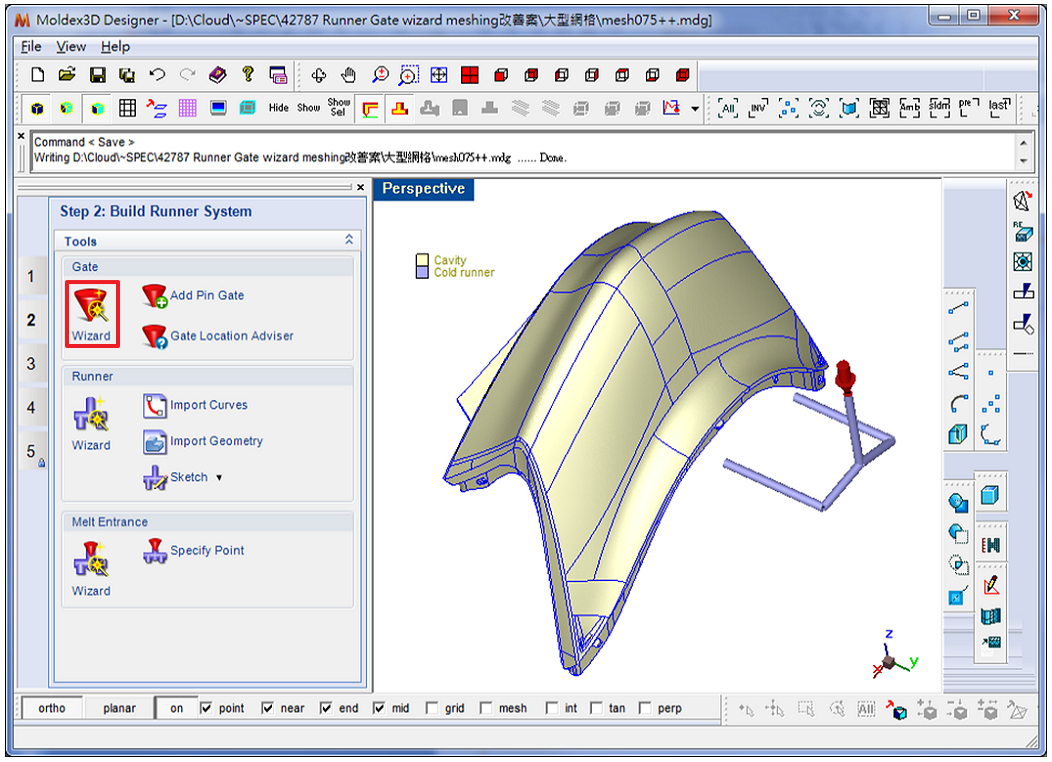Click Specify Point for melt entrance
The height and width of the screenshot is (762, 1052).
coord(193,551)
